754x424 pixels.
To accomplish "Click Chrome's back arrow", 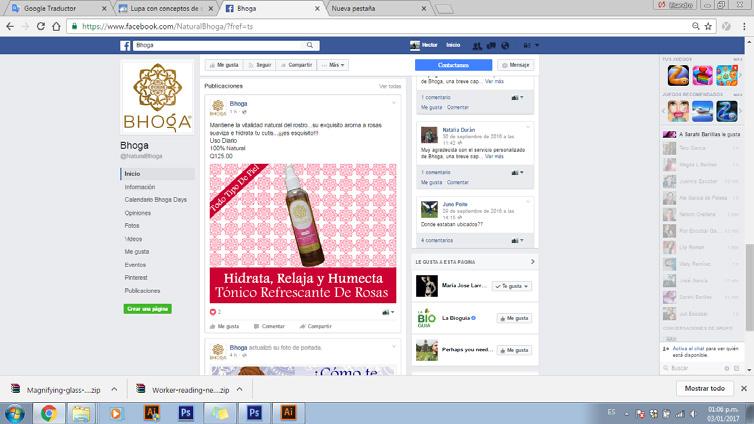I will click(x=10, y=26).
